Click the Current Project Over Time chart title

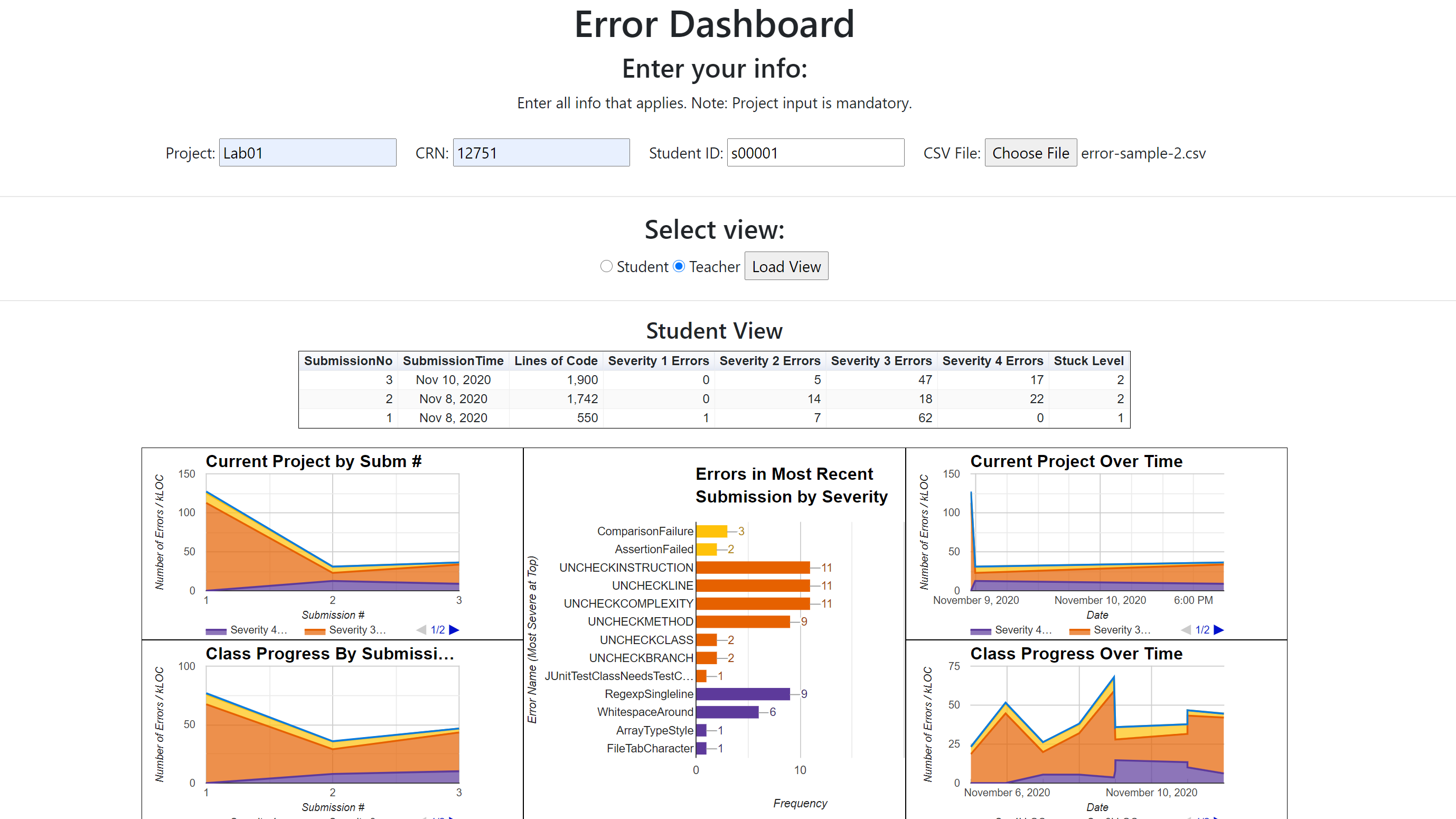pyautogui.click(x=1076, y=461)
